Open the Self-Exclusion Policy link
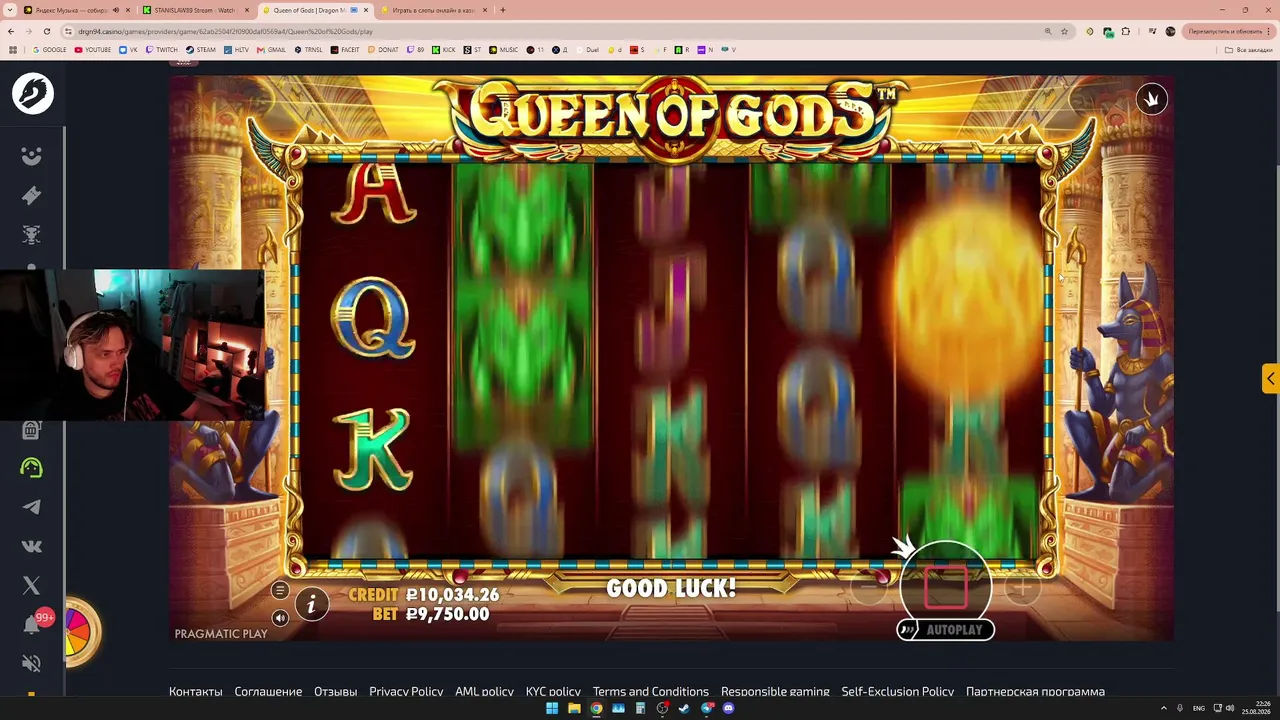The height and width of the screenshot is (720, 1280). [898, 692]
